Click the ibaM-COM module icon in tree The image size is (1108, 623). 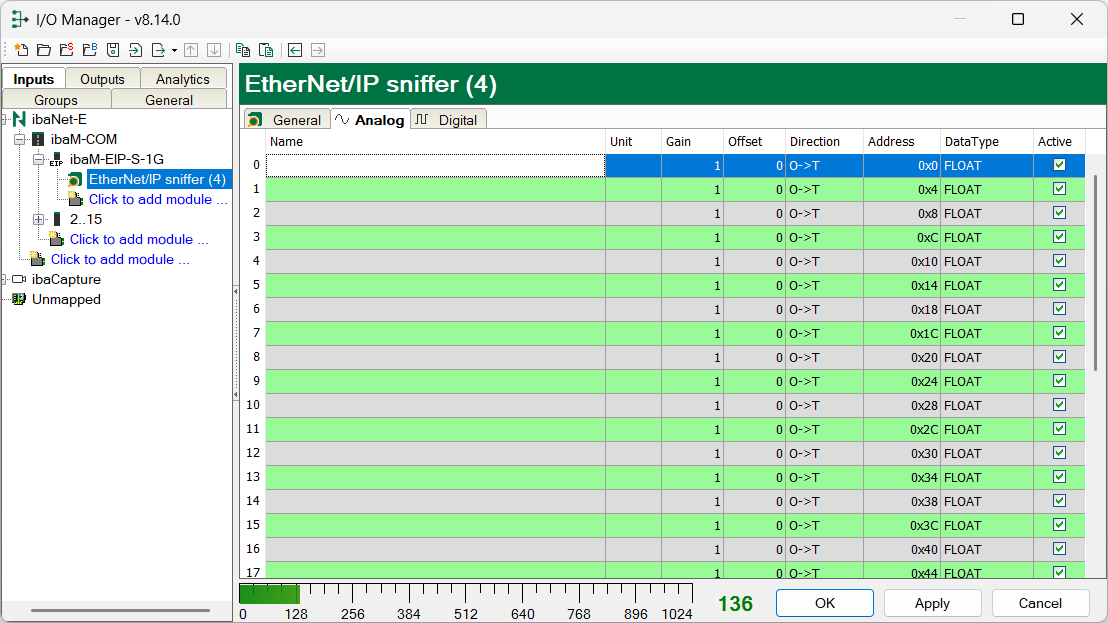[x=38, y=139]
